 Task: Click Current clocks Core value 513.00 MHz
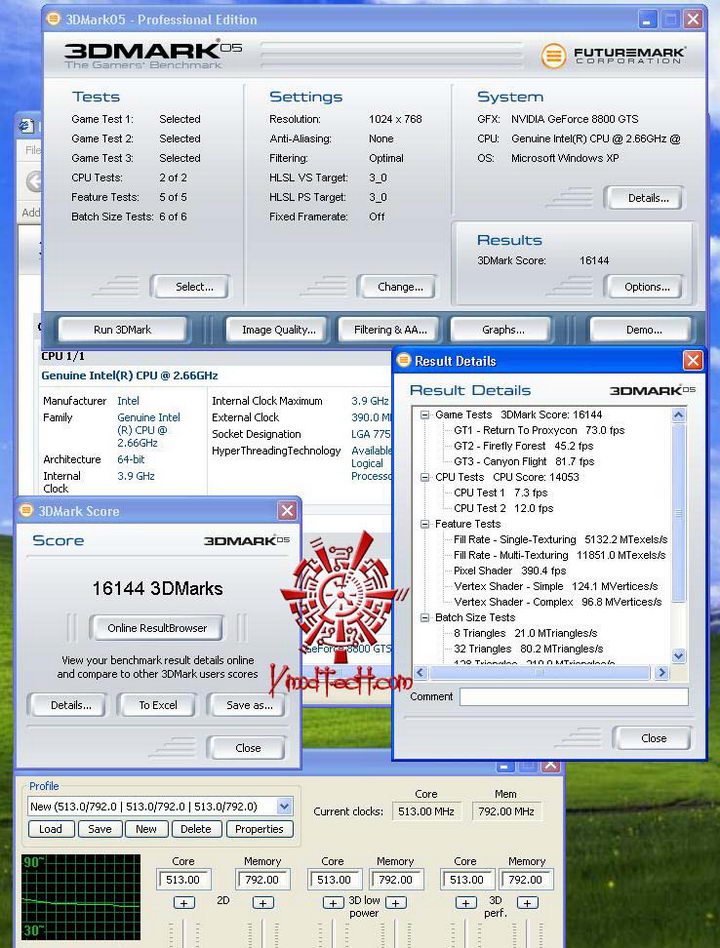tap(426, 811)
